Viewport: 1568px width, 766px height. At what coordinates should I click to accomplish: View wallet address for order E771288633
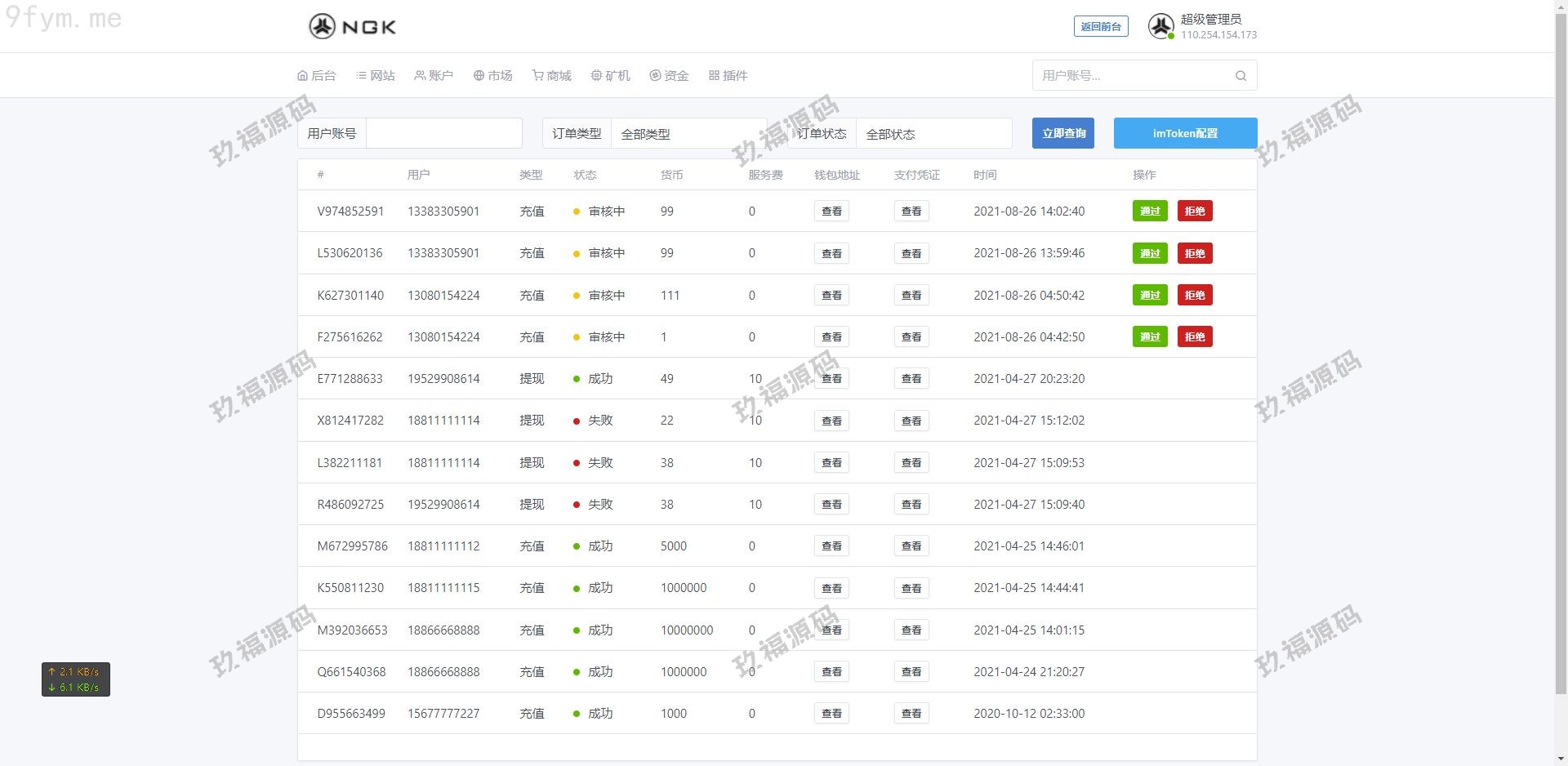point(831,379)
